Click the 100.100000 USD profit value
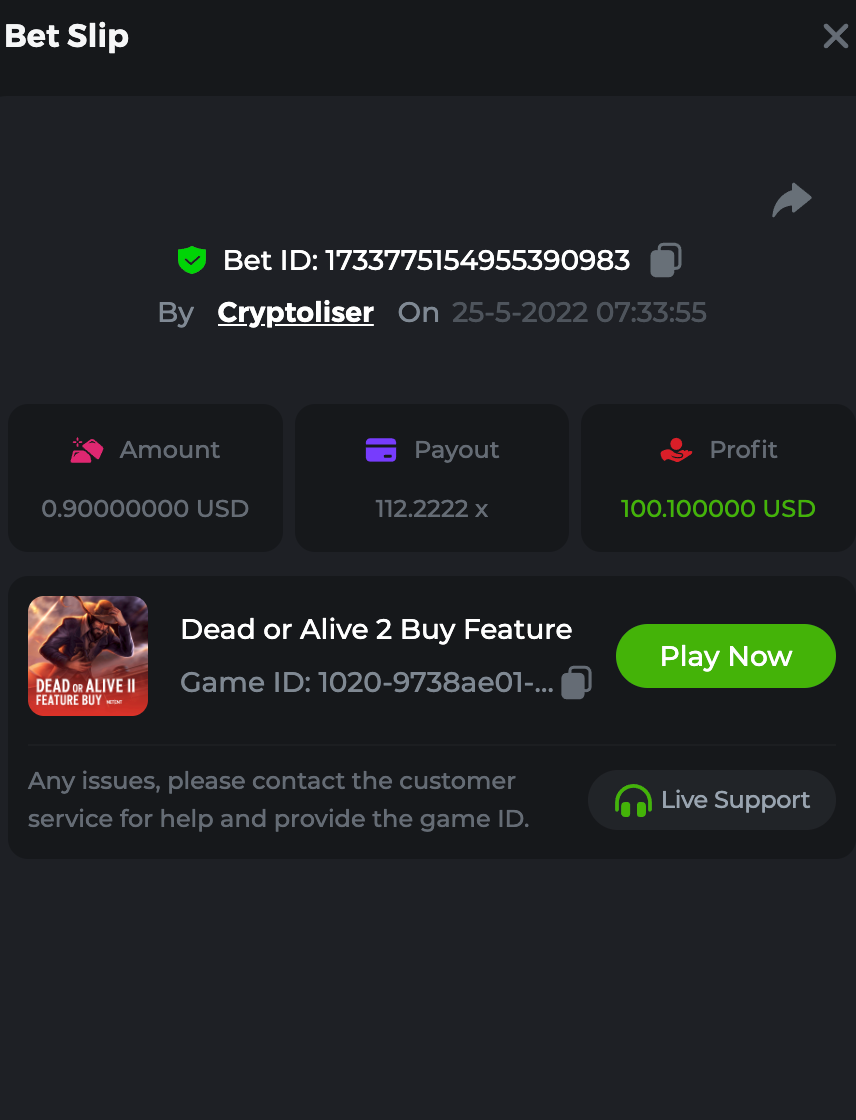Screen dimensions: 856x1120 click(718, 509)
